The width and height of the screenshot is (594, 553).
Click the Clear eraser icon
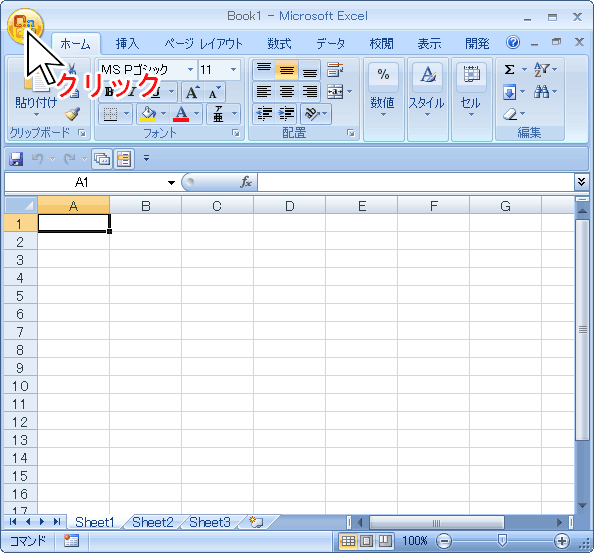point(510,114)
